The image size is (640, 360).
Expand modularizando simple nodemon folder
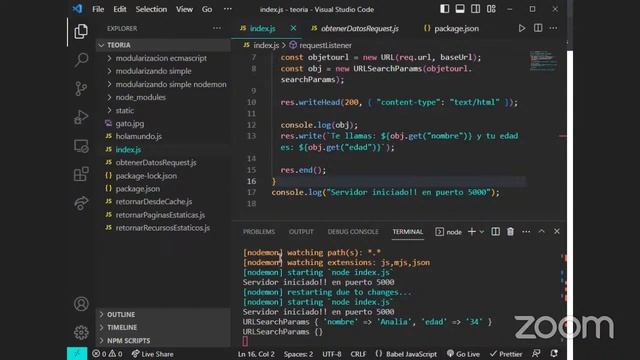point(163,84)
